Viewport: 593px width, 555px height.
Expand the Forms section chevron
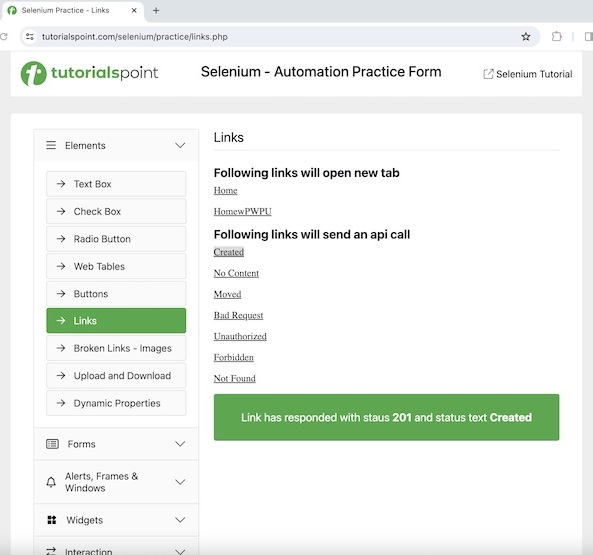(x=180, y=444)
